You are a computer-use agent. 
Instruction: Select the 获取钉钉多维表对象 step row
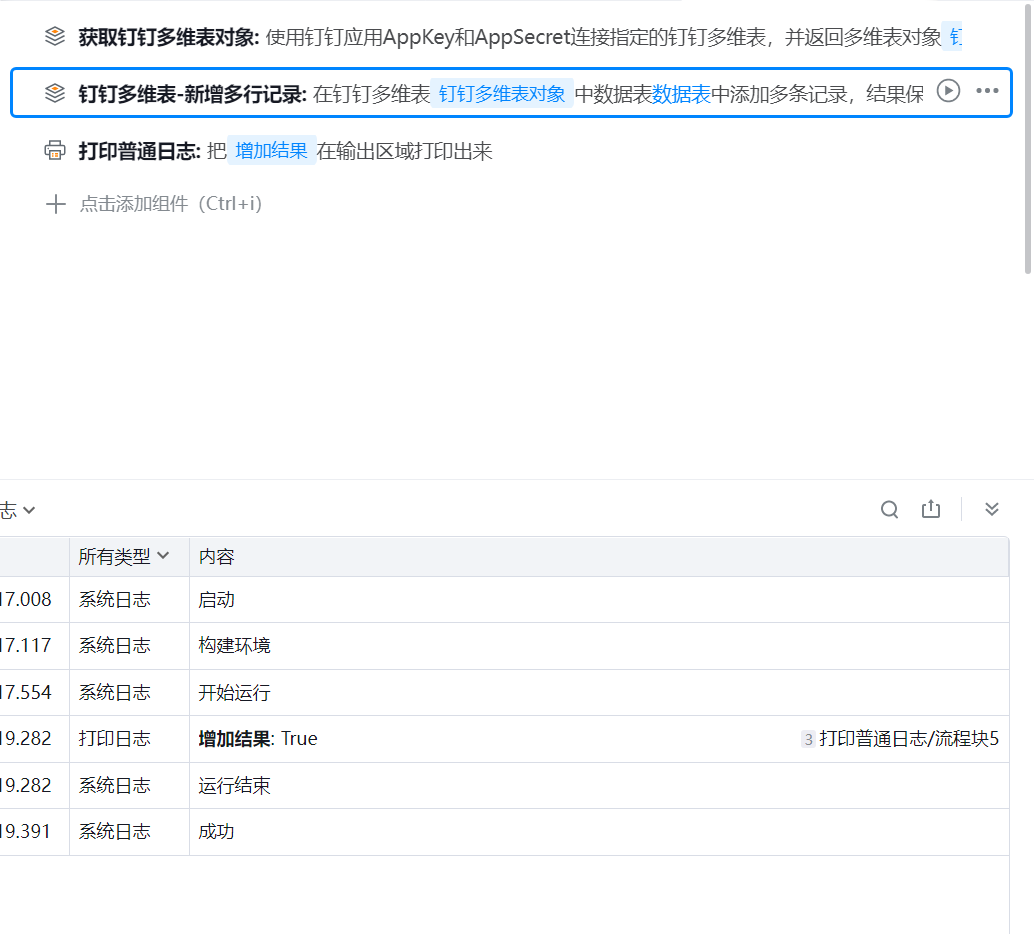500,38
